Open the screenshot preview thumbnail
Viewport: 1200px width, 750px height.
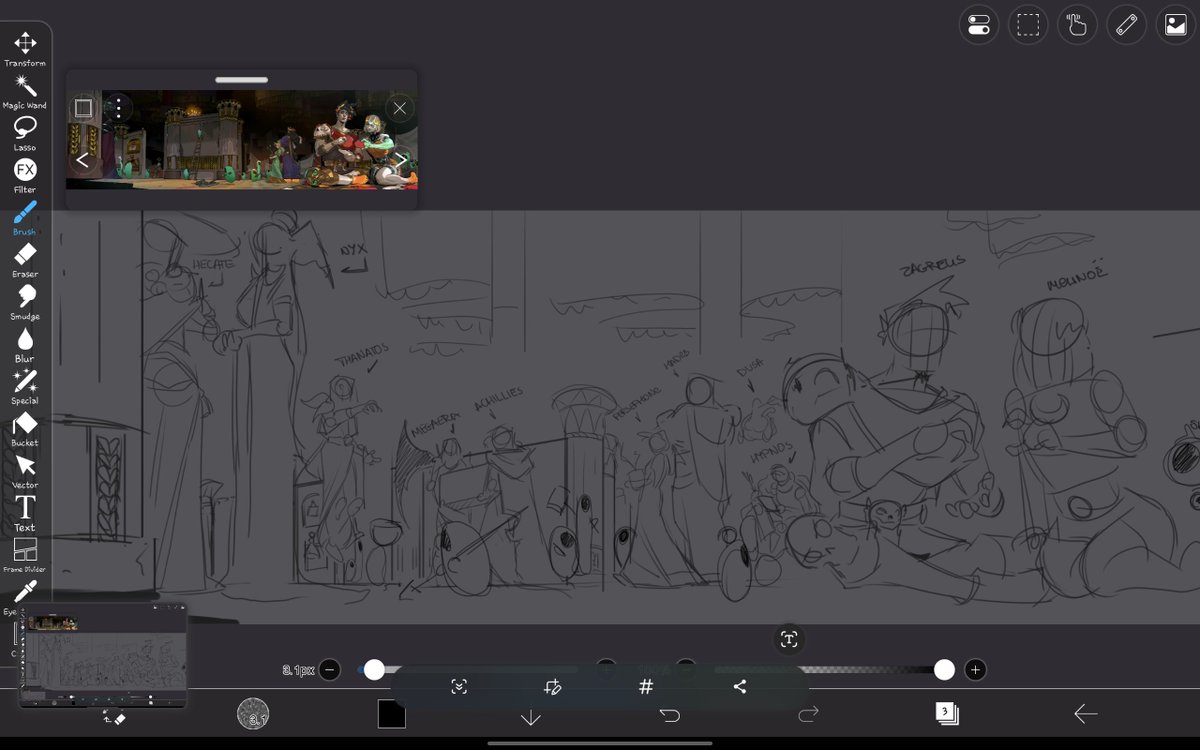point(103,655)
